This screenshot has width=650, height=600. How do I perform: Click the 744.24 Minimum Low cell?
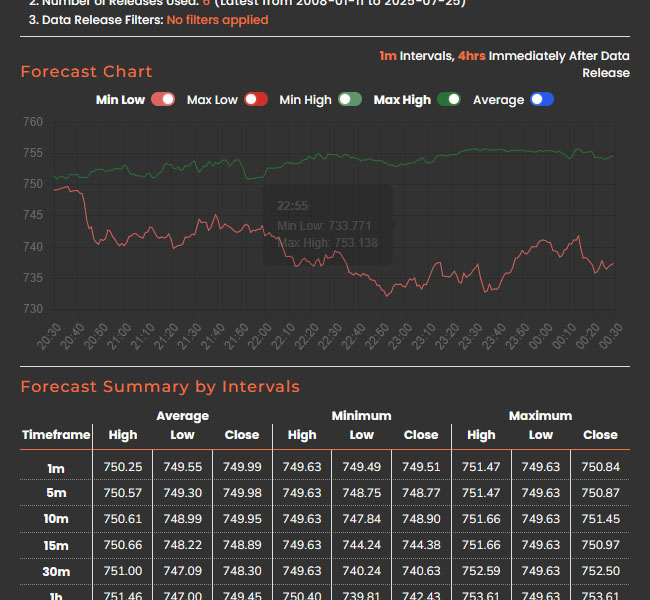pyautogui.click(x=361, y=545)
